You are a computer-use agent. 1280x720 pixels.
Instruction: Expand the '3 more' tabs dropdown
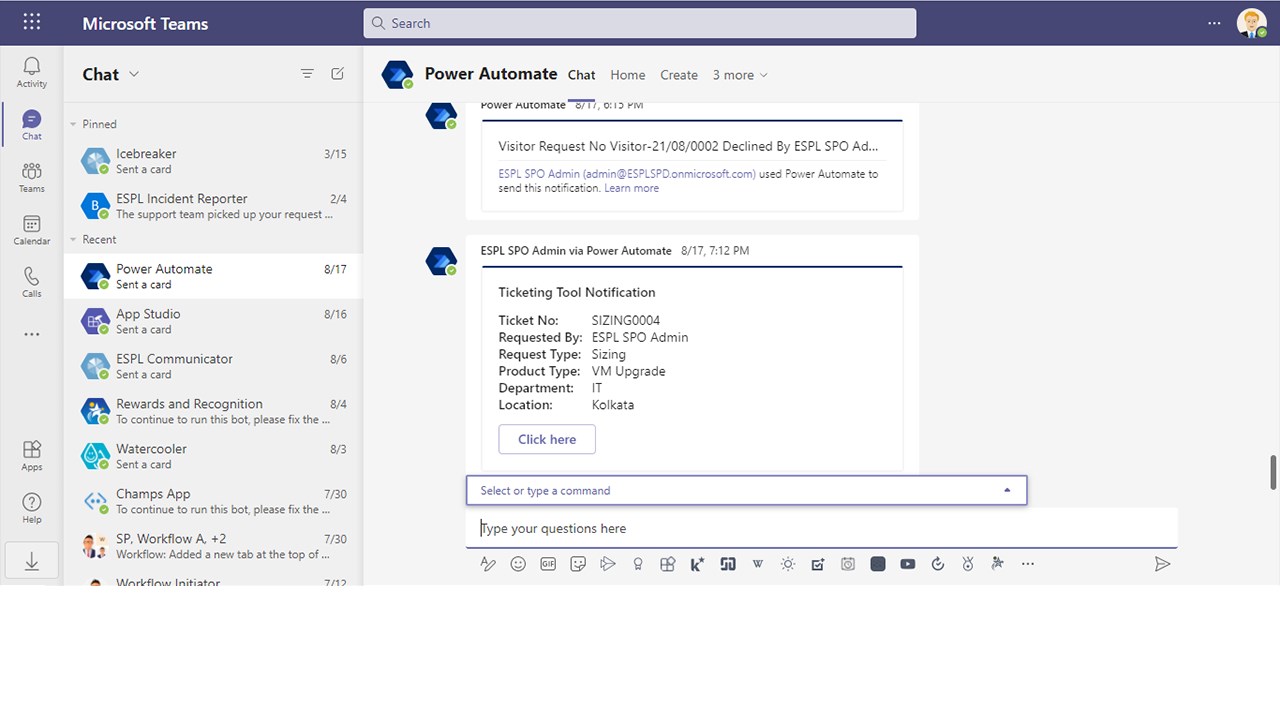click(x=740, y=75)
